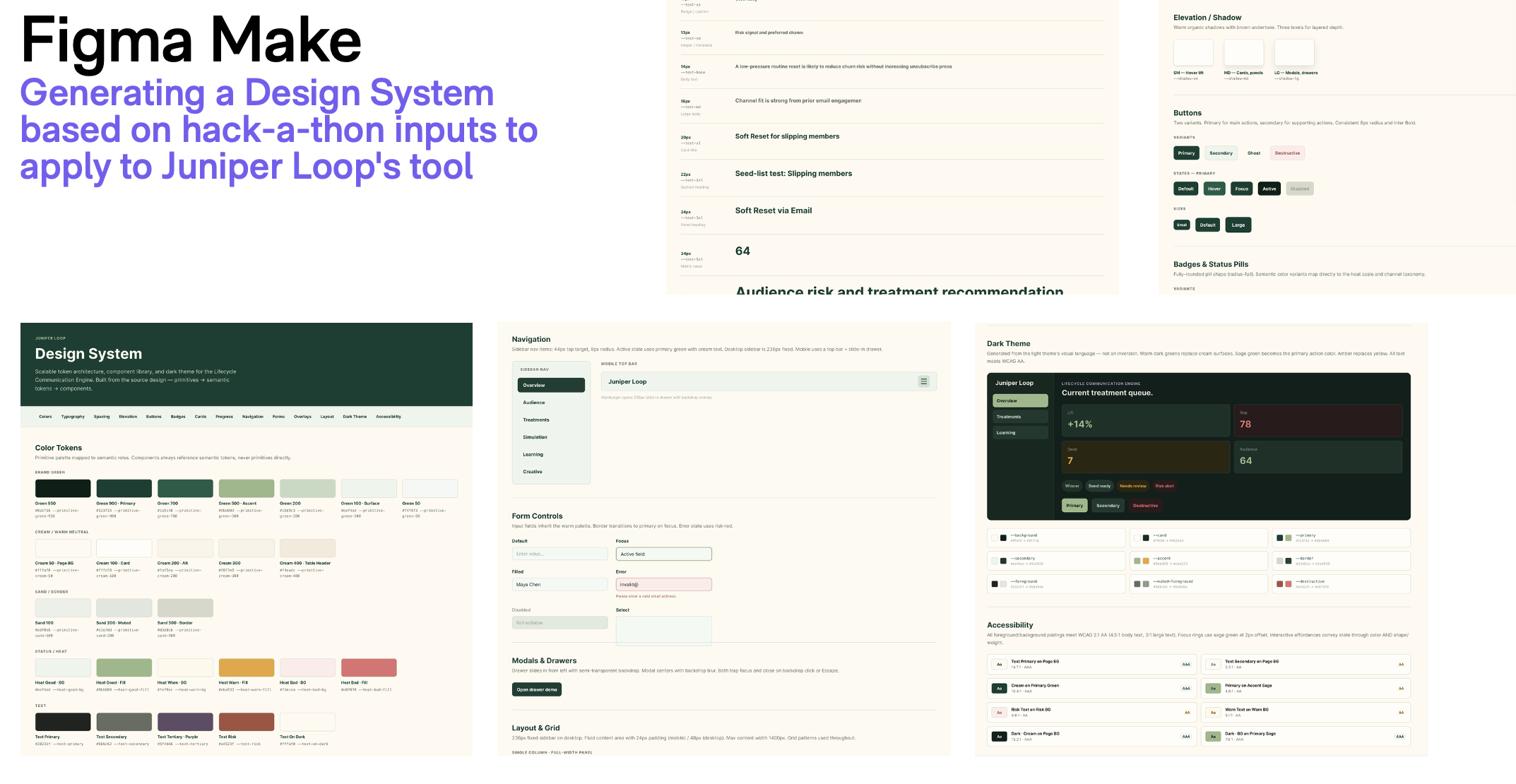This screenshot has height=784, width=1516.
Task: Click the Ghost button variant
Action: click(x=1254, y=153)
